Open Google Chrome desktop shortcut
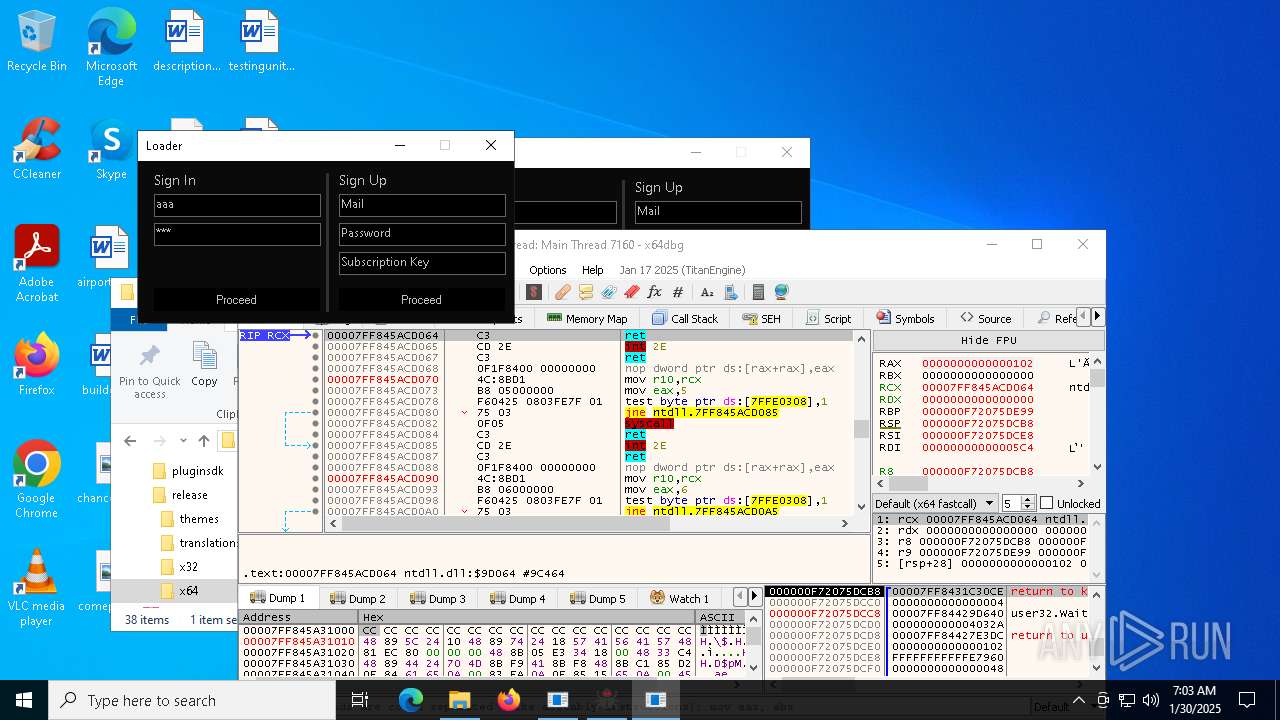The image size is (1280, 720). tap(37, 480)
